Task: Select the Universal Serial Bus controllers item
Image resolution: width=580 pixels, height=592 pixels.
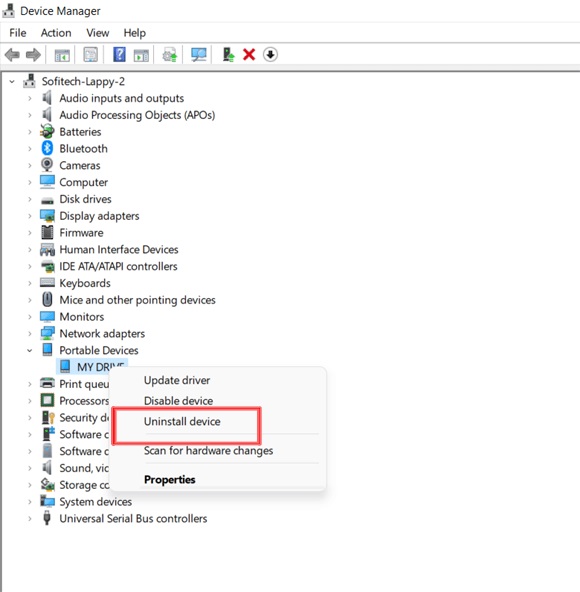Action: [x=133, y=519]
